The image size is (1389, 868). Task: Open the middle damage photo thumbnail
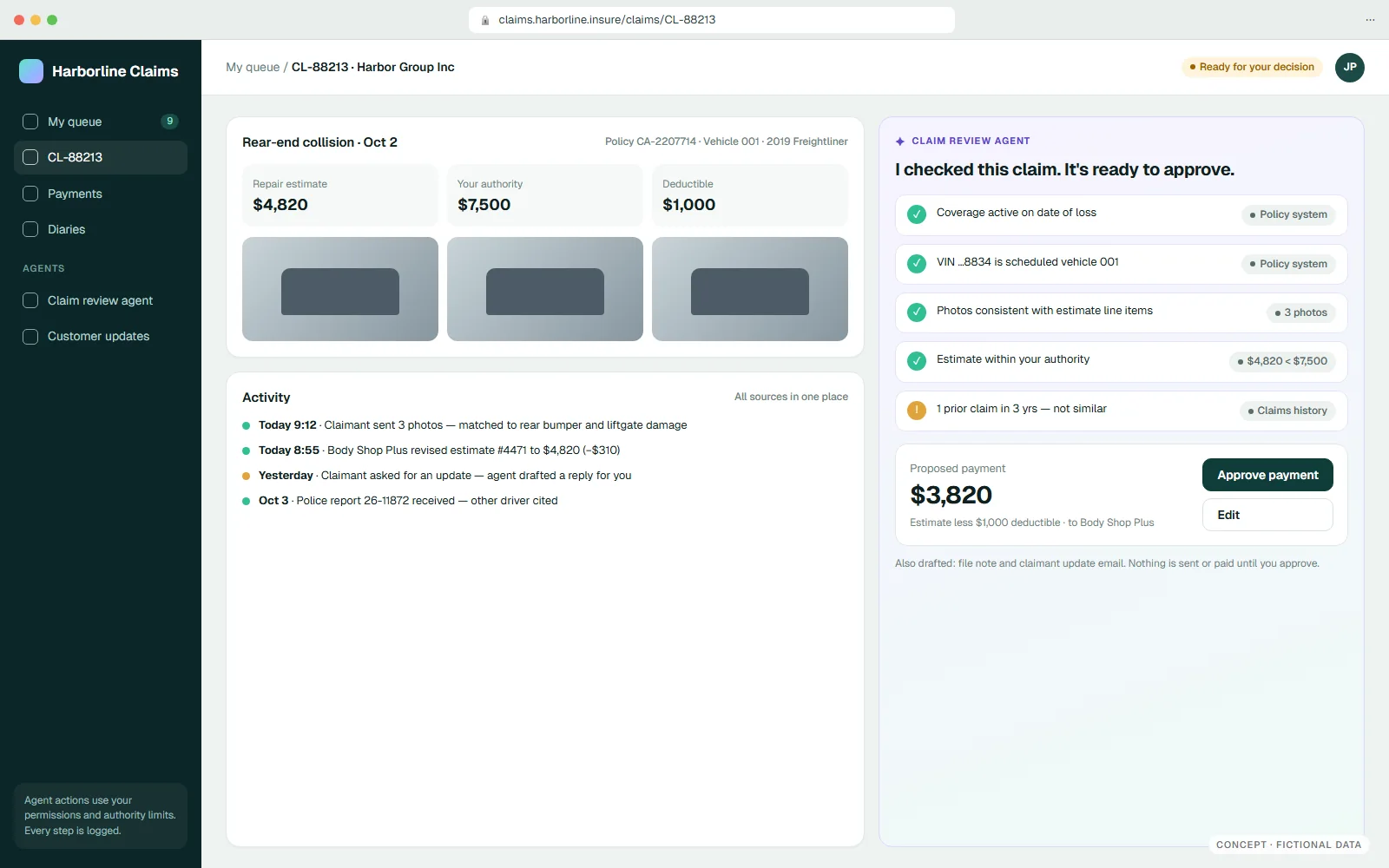click(545, 289)
